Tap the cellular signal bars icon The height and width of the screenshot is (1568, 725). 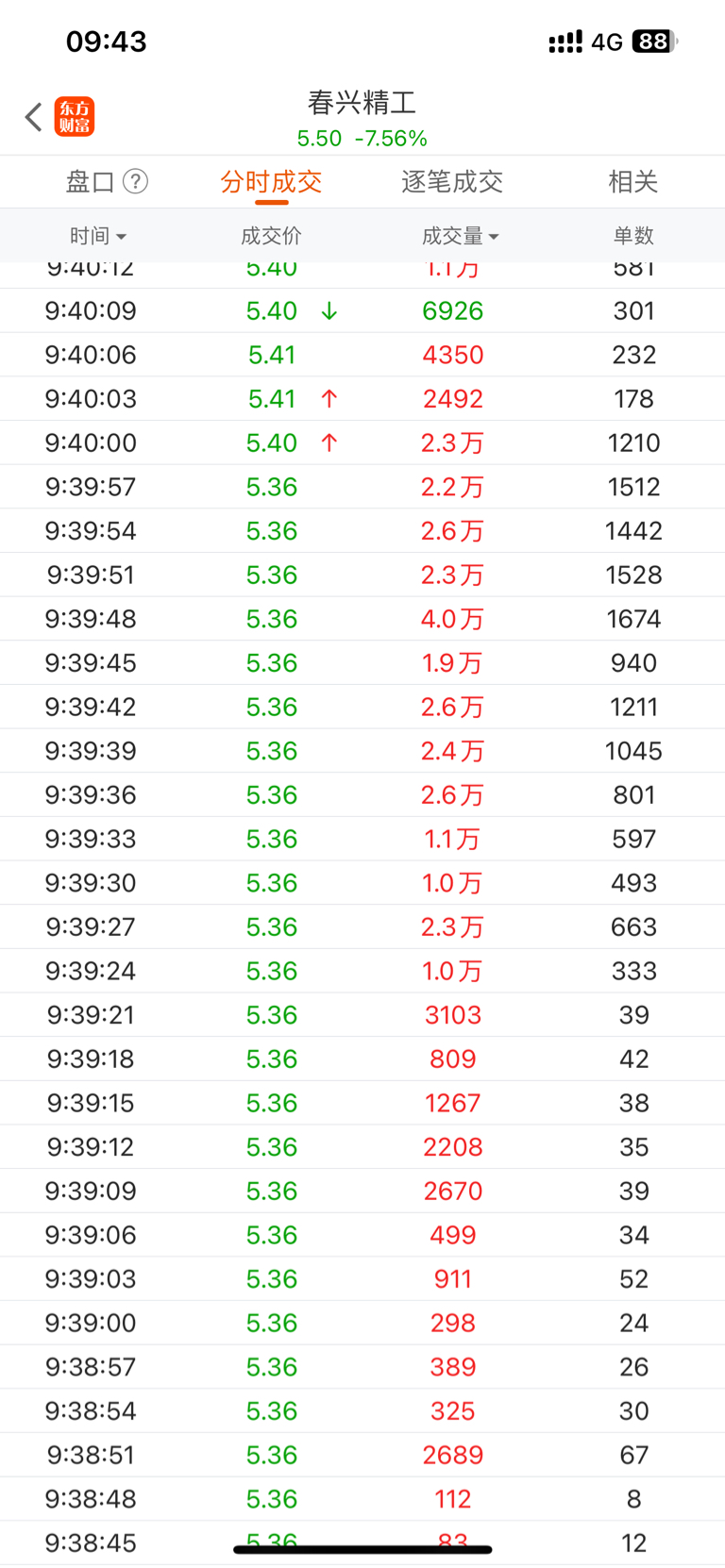pyautogui.click(x=565, y=42)
